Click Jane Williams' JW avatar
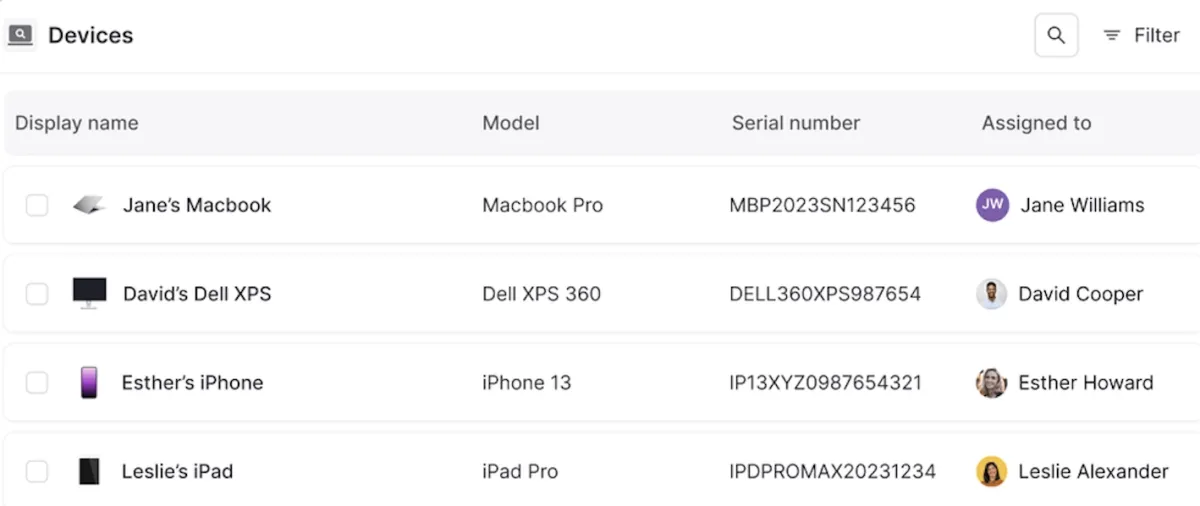The image size is (1200, 506). [992, 205]
